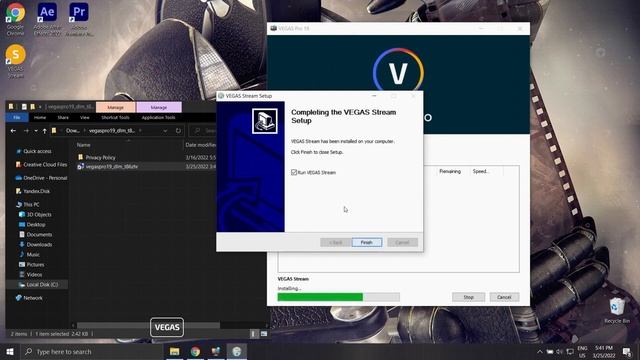Click the installation progress bar

(x=338, y=297)
